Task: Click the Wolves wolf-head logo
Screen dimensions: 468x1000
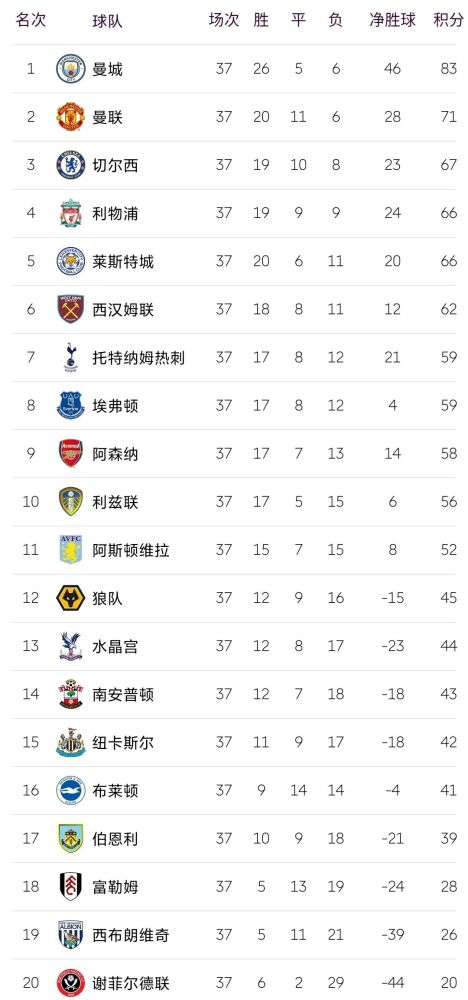Action: [x=70, y=598]
